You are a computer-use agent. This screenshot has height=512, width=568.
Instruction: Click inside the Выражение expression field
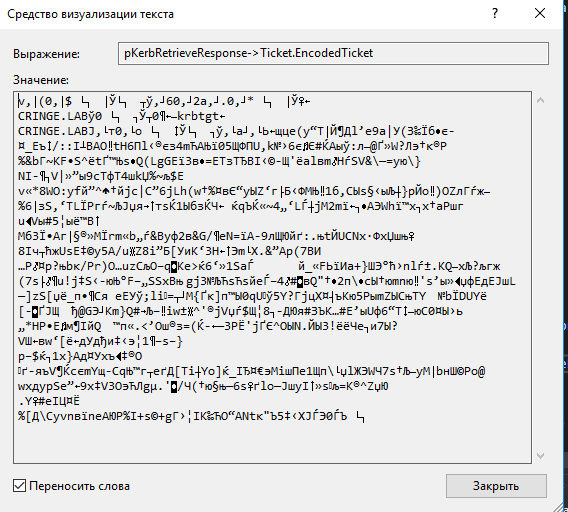point(333,54)
